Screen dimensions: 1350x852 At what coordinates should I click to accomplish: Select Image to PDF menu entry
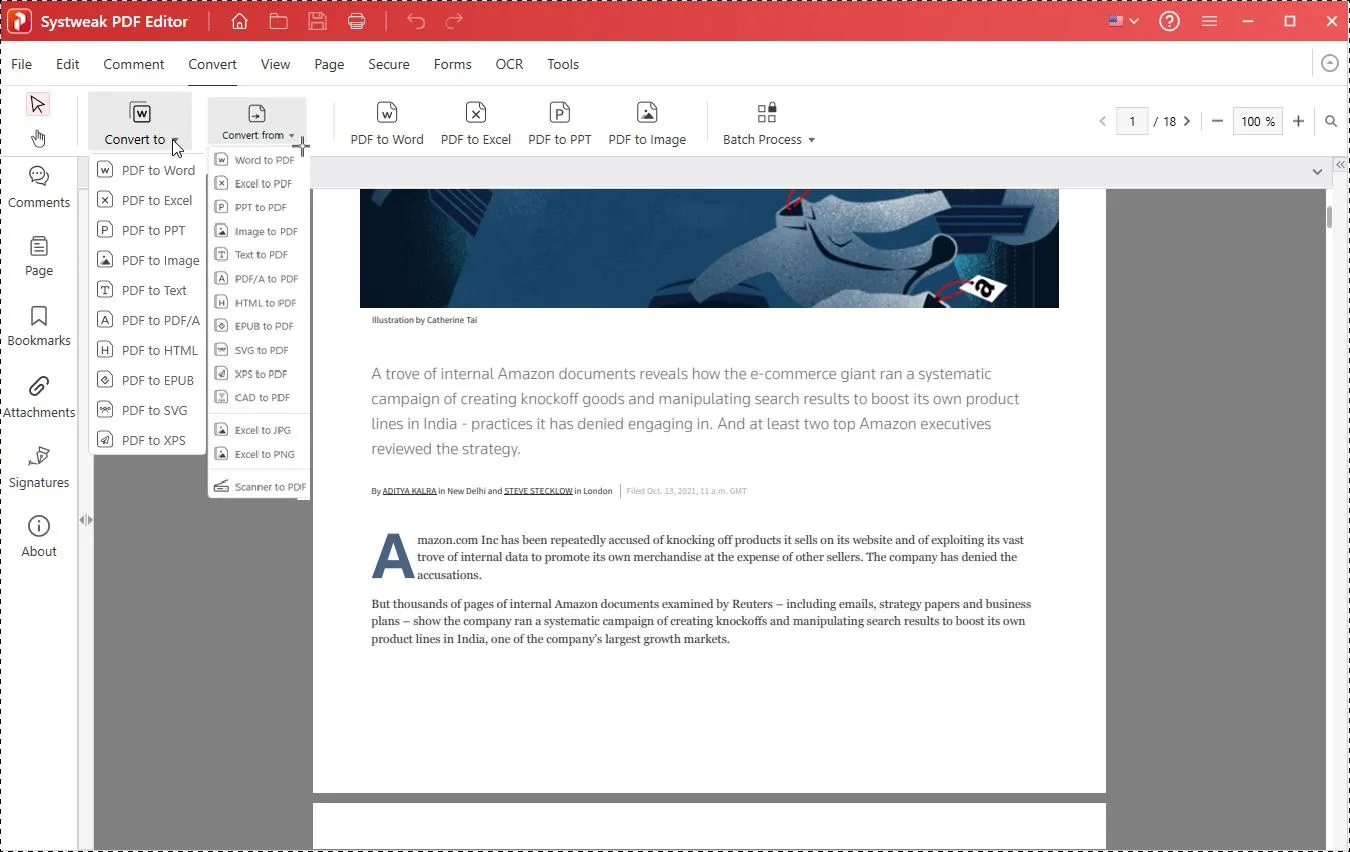pos(258,231)
